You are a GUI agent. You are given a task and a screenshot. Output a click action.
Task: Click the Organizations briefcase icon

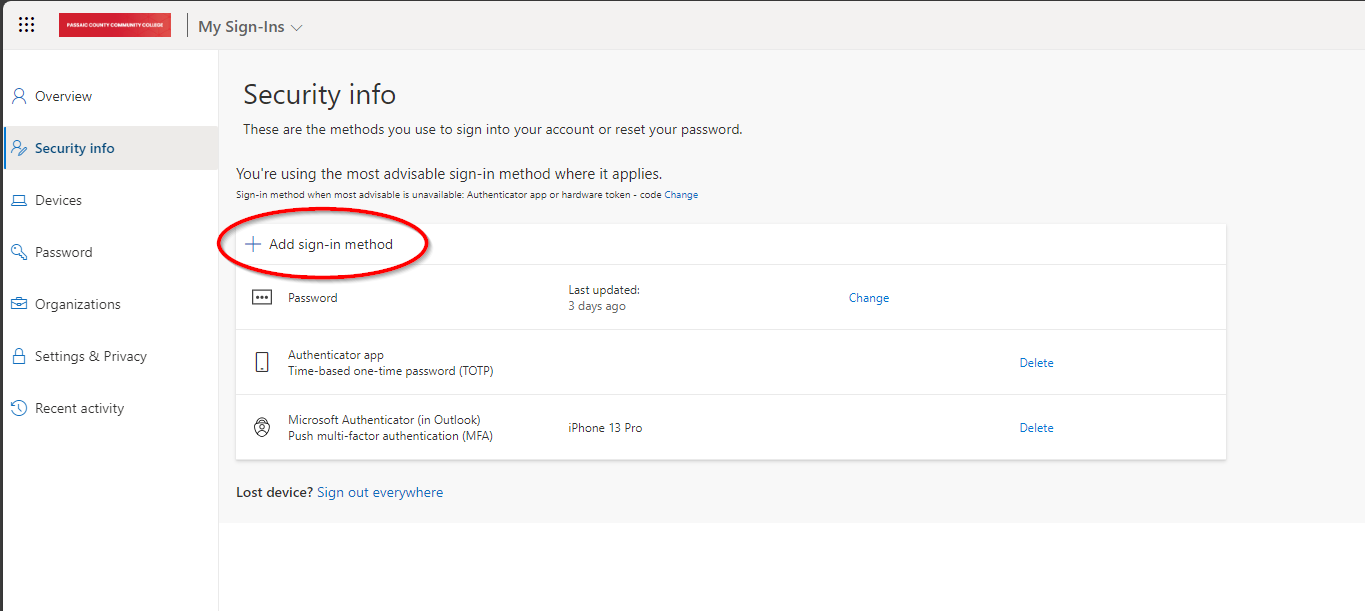point(19,304)
